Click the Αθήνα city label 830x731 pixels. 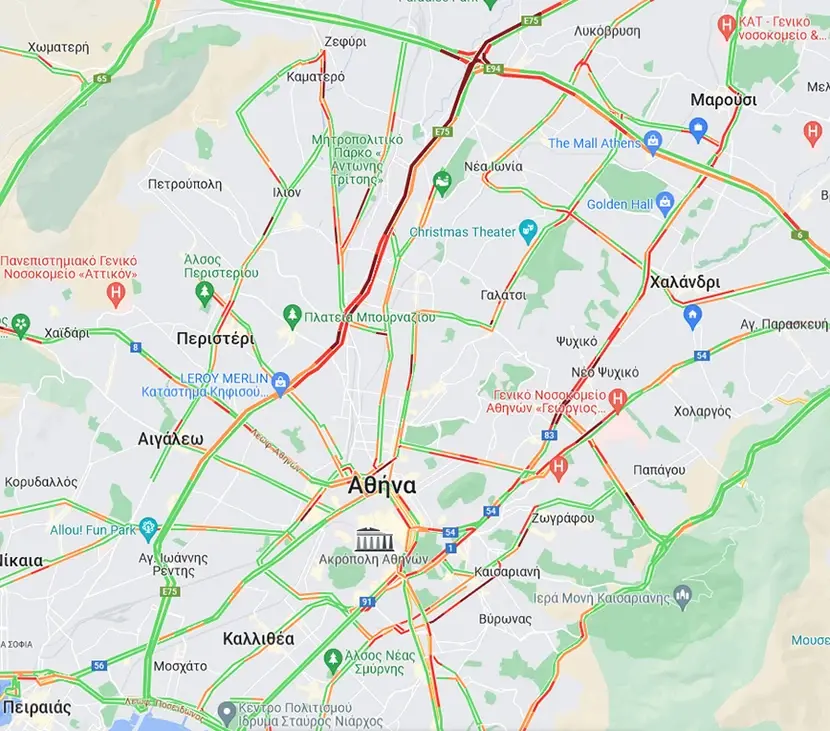pyautogui.click(x=382, y=486)
